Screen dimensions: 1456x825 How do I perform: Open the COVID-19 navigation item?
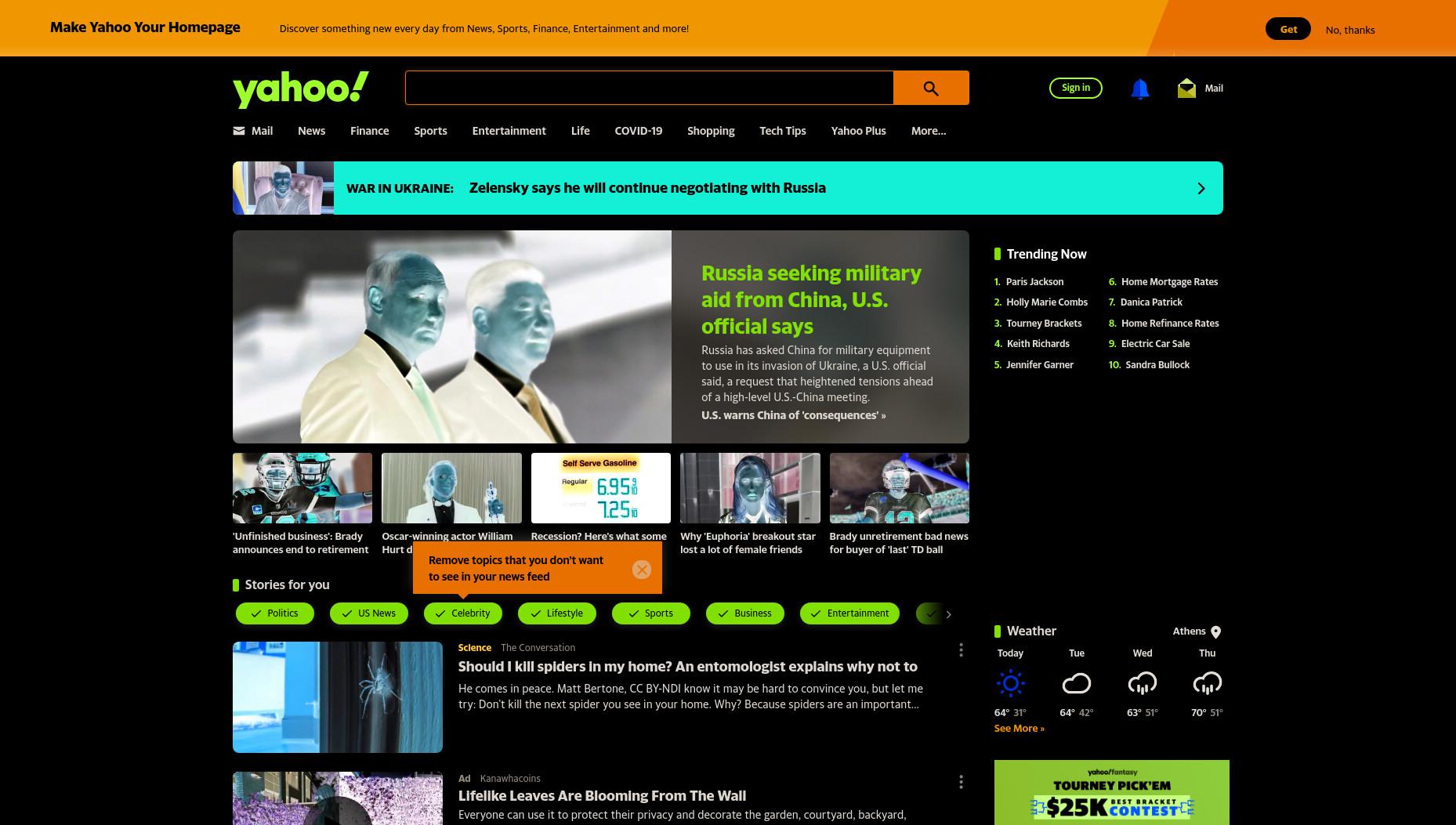coord(638,131)
